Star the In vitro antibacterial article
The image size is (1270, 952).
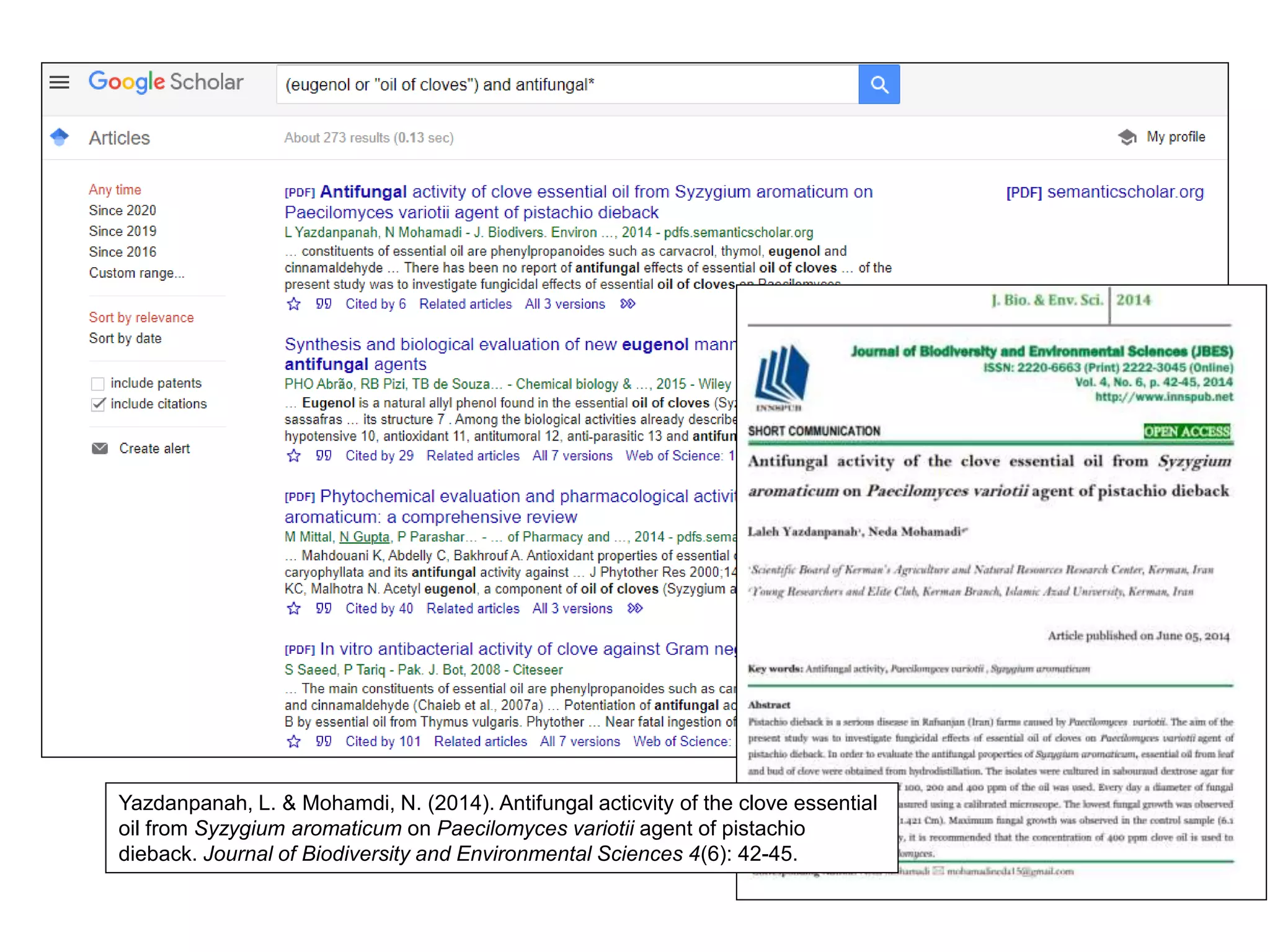[x=294, y=742]
